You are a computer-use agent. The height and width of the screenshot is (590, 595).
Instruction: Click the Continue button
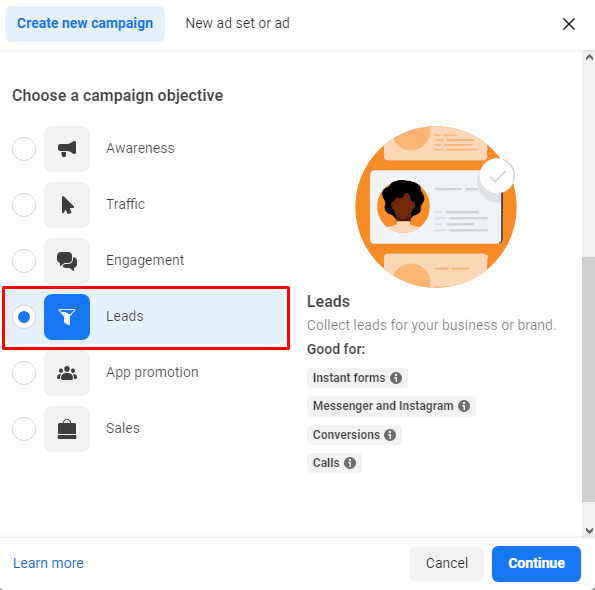click(536, 563)
